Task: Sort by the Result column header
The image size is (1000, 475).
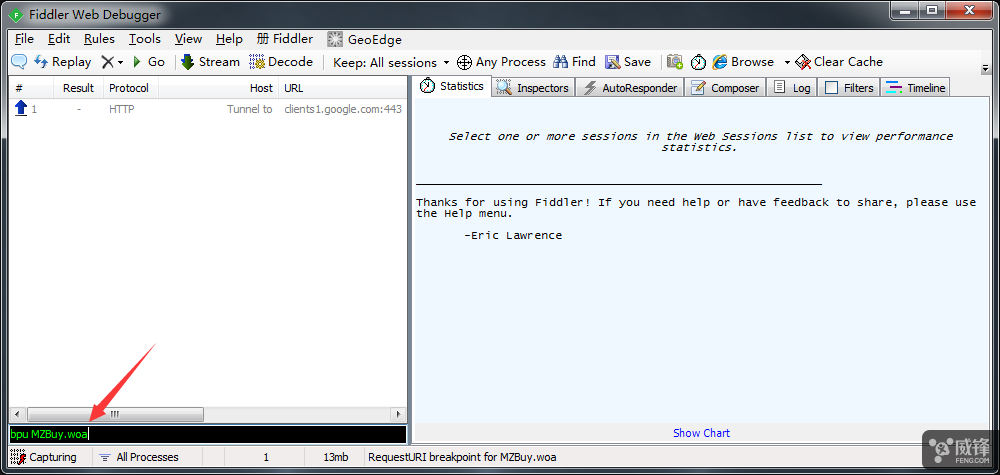Action: click(x=78, y=88)
